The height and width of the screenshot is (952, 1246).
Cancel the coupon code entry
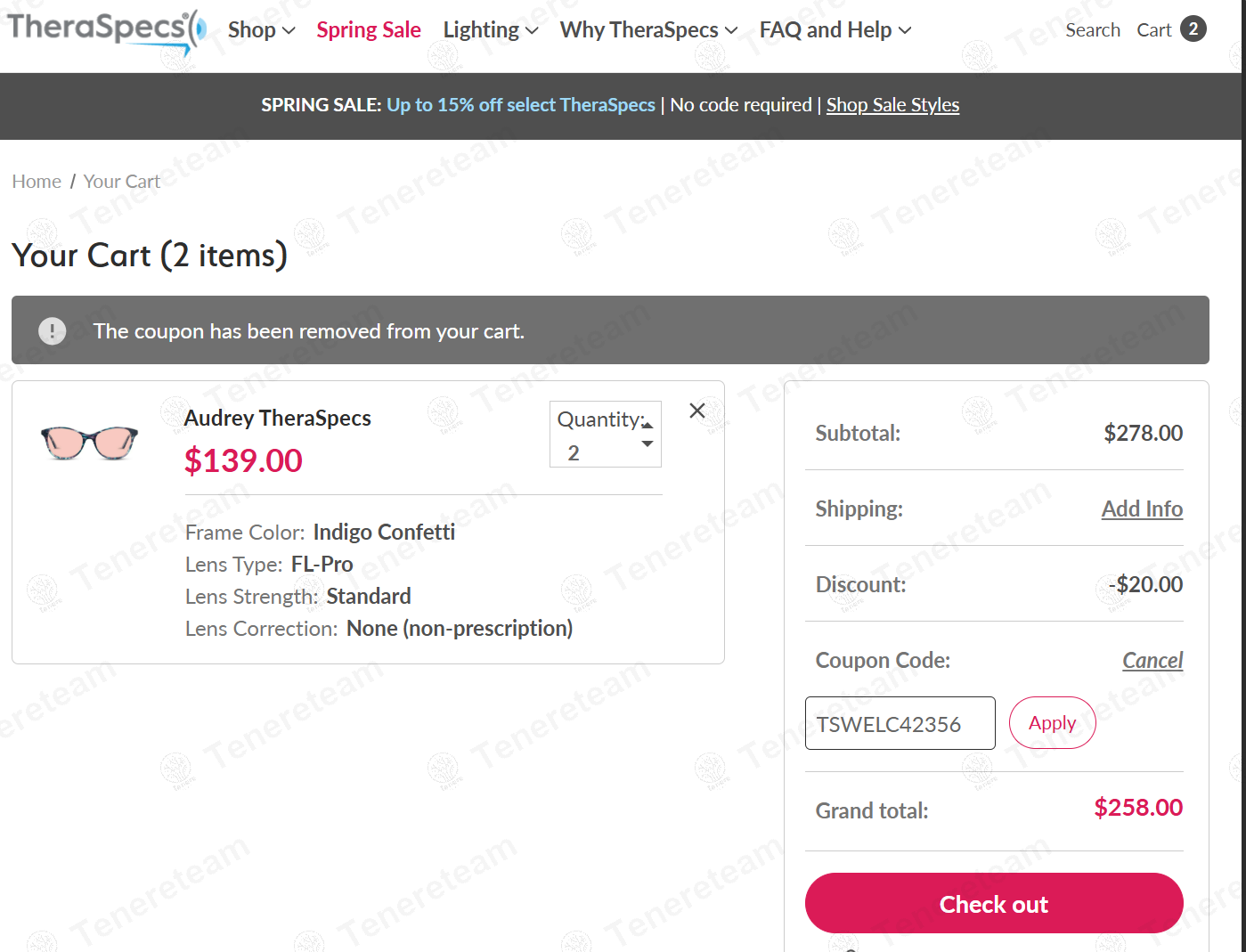1152,661
